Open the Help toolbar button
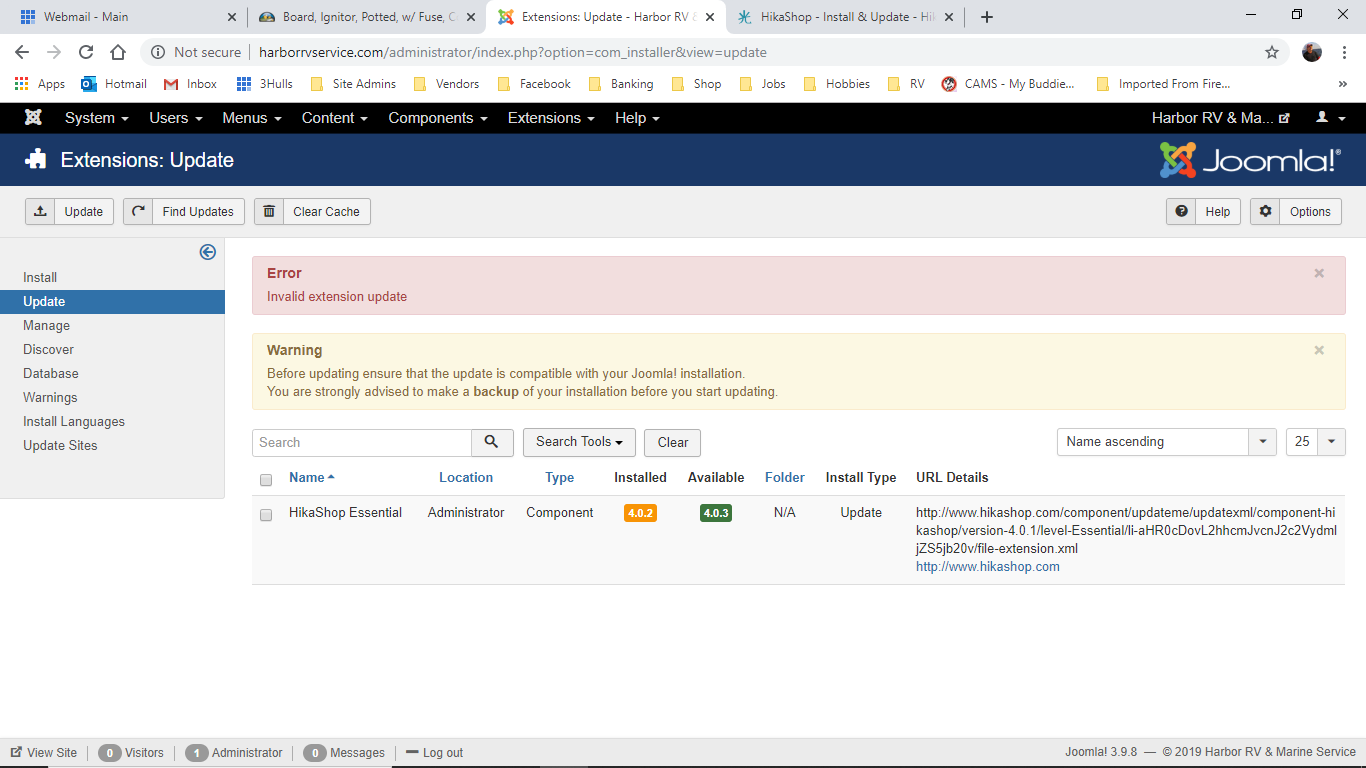 pyautogui.click(x=1204, y=211)
